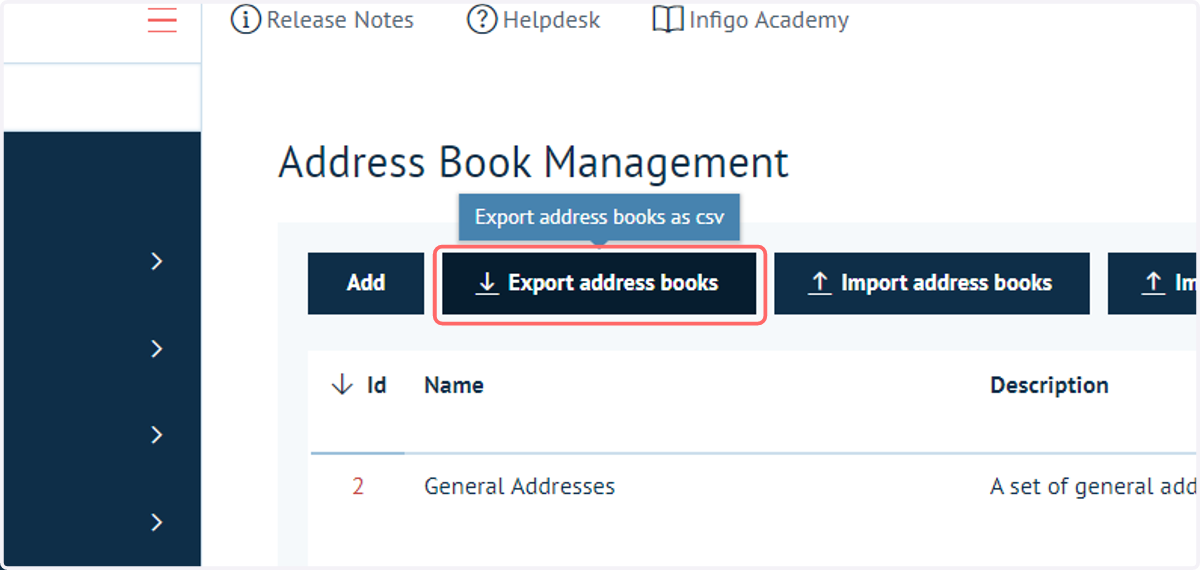
Task: Click the Address Book Management heading
Action: 533,162
